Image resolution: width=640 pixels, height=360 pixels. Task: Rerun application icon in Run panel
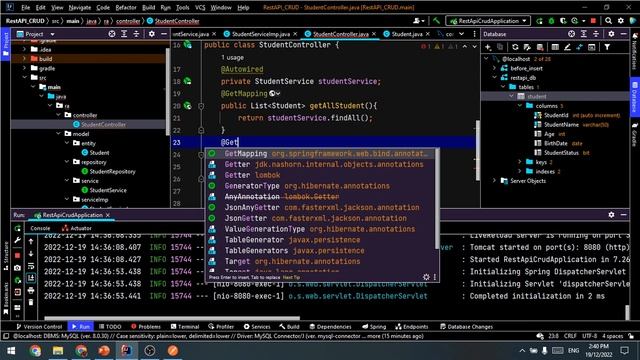click(x=18, y=228)
